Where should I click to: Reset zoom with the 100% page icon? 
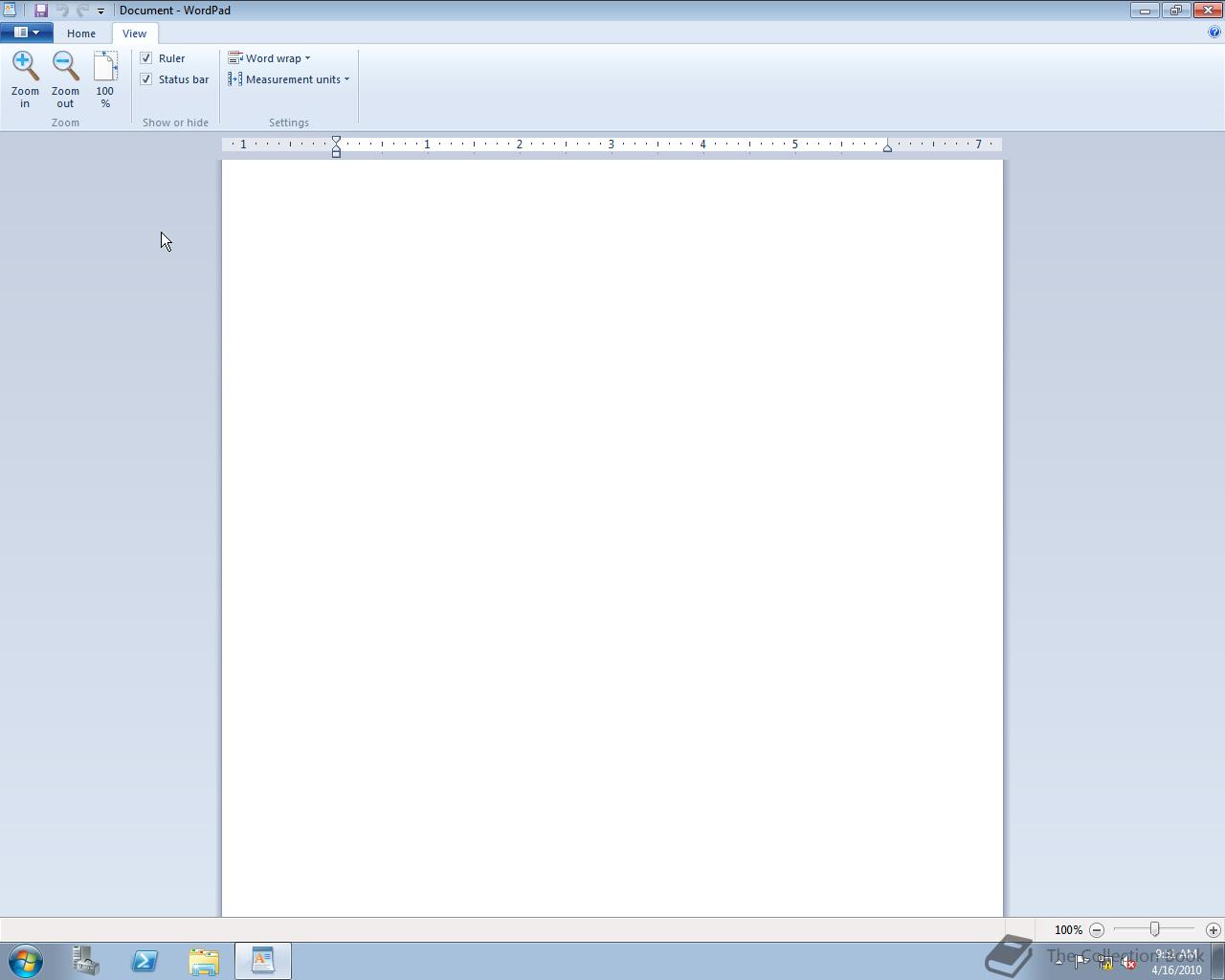105,65
